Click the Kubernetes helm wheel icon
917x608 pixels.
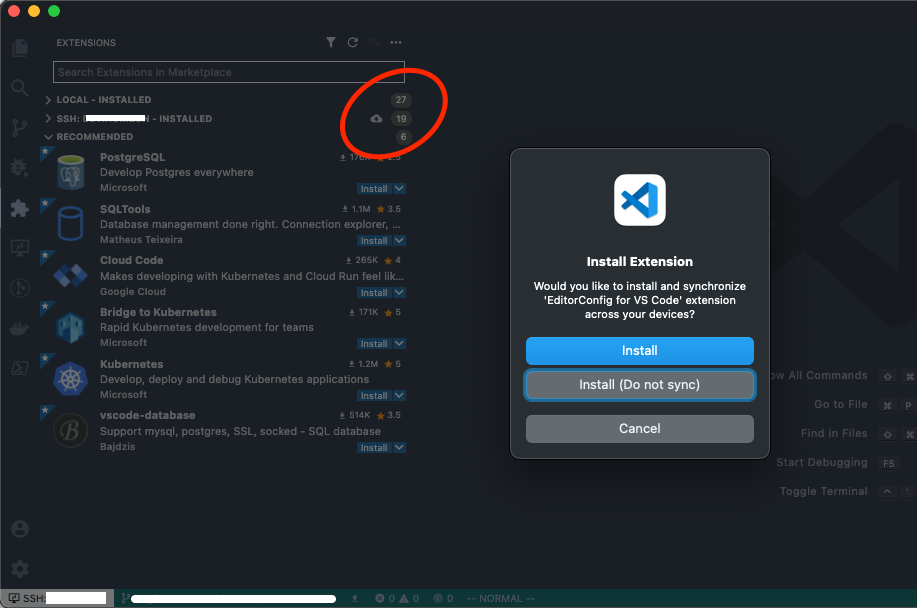click(71, 379)
